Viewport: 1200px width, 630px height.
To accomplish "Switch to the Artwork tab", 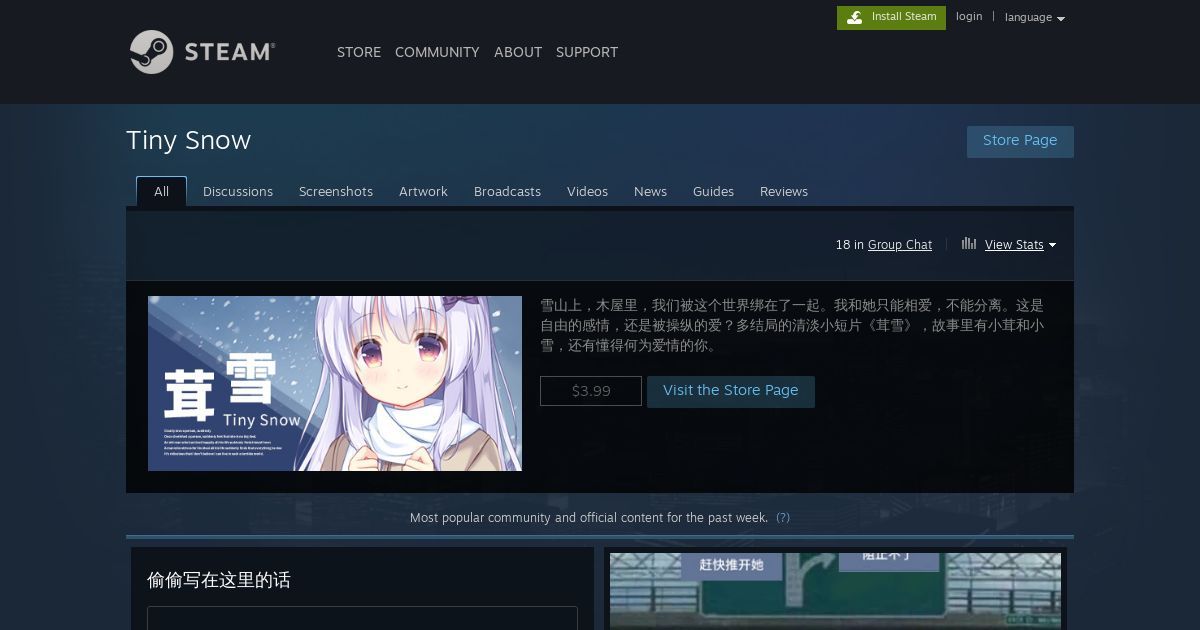I will pos(423,191).
